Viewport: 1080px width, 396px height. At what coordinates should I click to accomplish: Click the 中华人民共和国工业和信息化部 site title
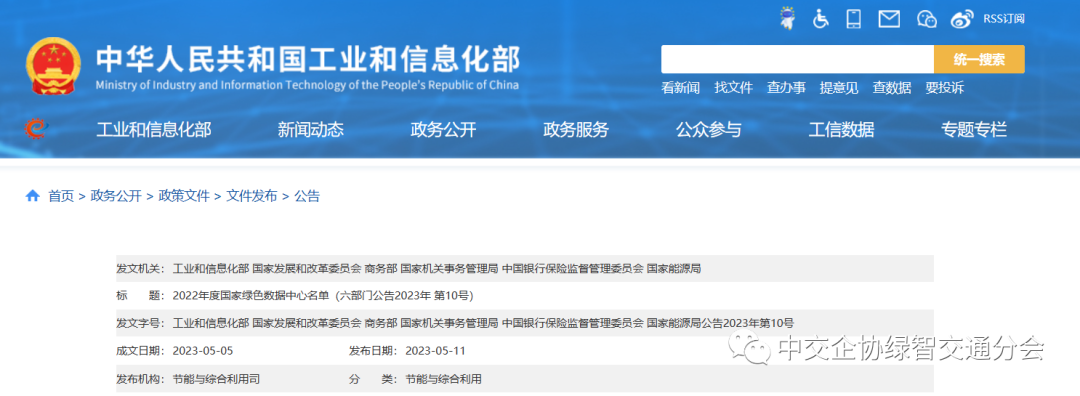tap(307, 60)
